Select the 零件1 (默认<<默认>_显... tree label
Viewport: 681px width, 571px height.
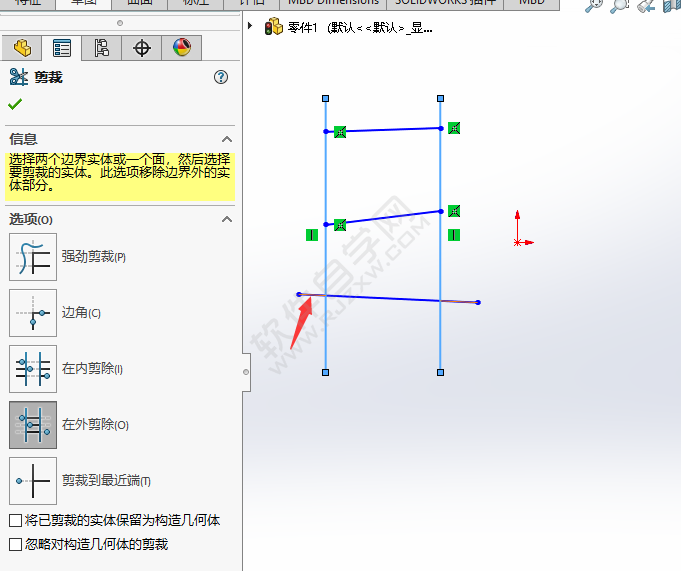point(360,28)
